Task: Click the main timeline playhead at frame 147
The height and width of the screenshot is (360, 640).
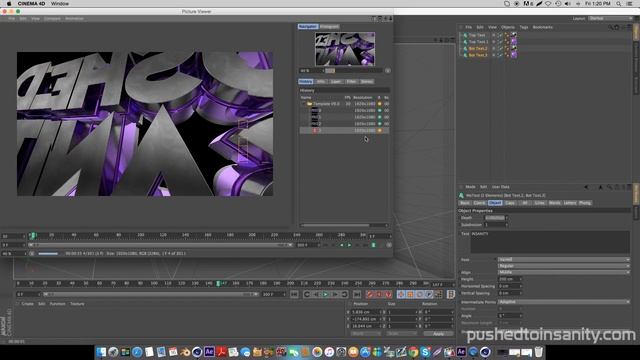Action: 218,283
